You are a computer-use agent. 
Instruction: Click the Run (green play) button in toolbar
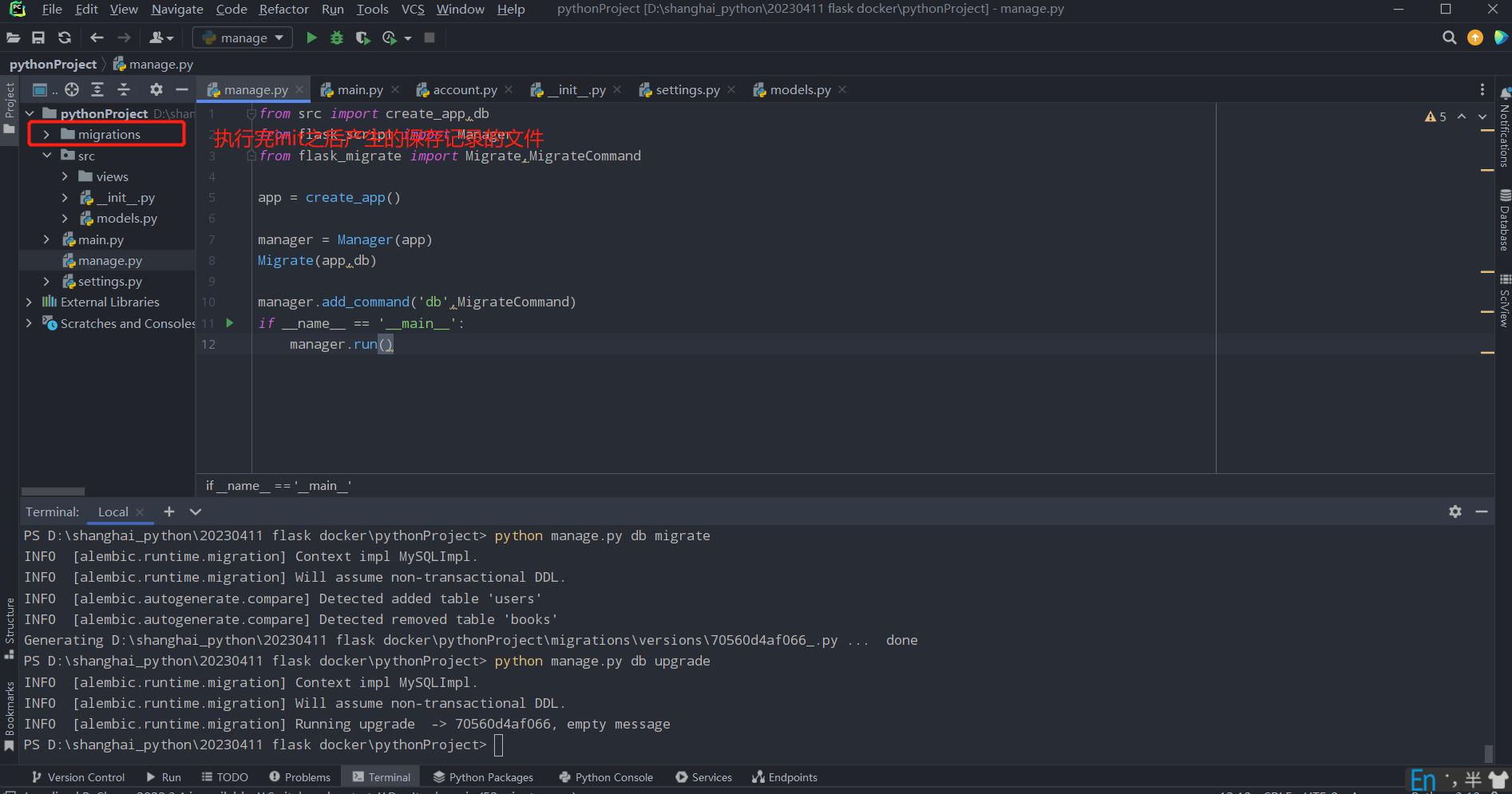tap(311, 38)
